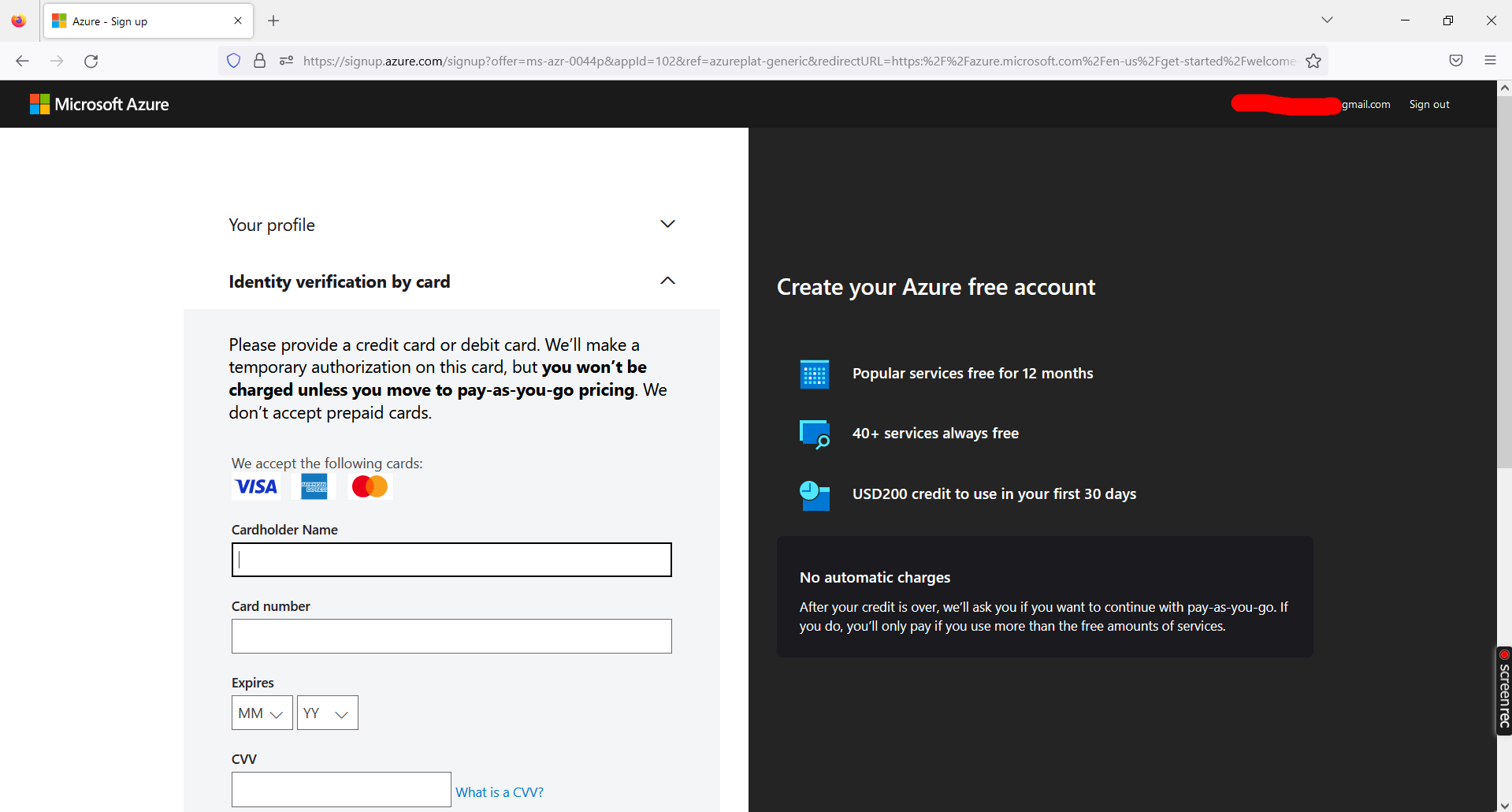
Task: Click inside the Cardholder Name field
Action: 451,560
